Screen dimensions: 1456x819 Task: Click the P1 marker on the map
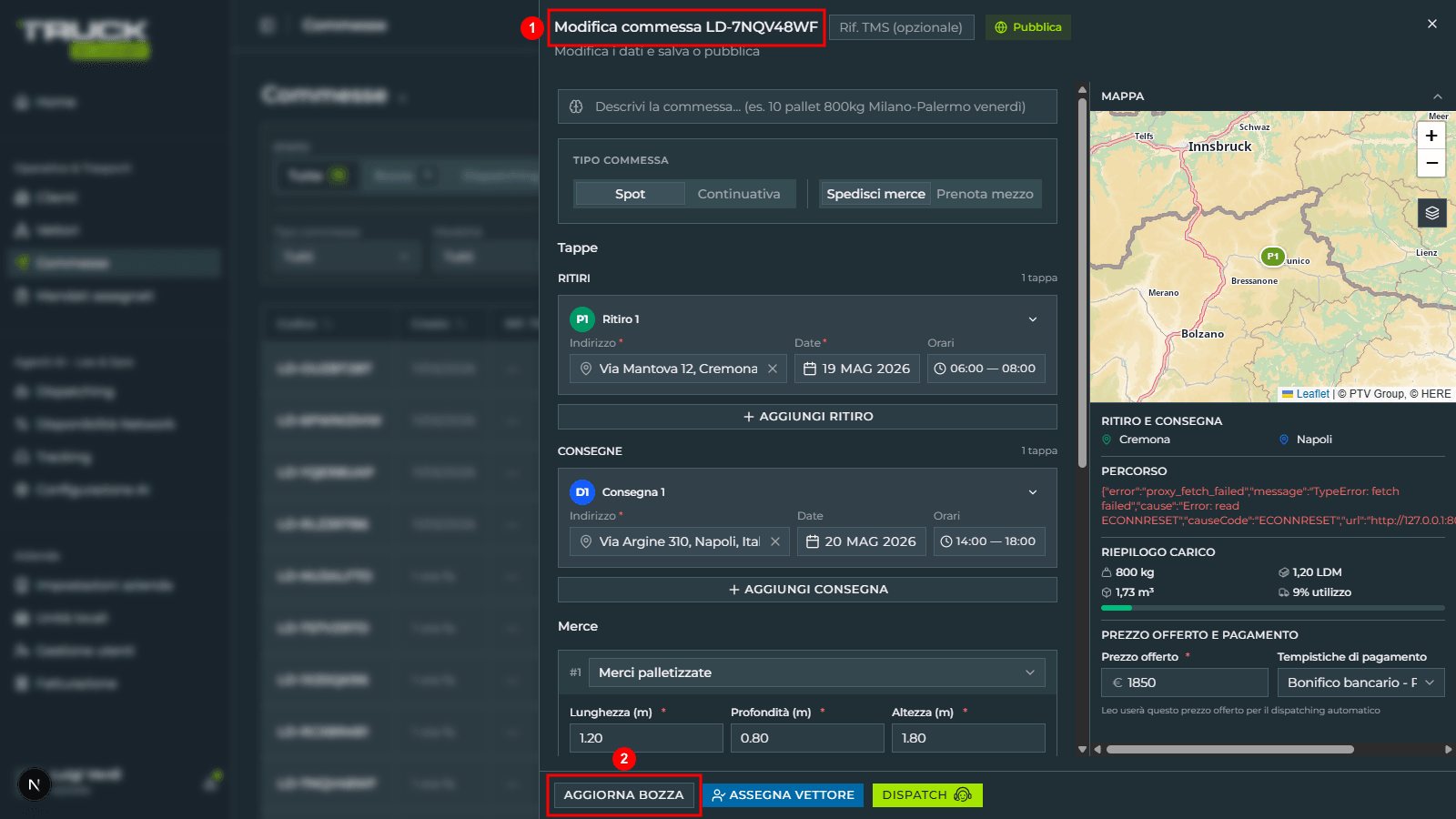1272,257
